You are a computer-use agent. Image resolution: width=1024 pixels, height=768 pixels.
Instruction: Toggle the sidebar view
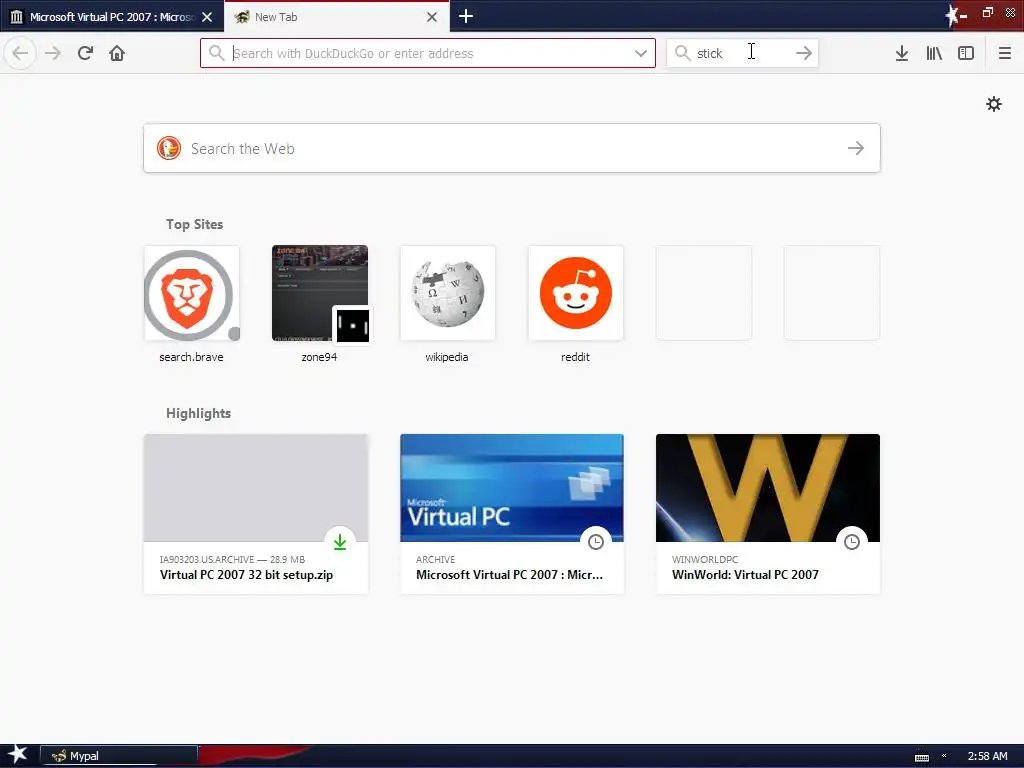[x=966, y=53]
